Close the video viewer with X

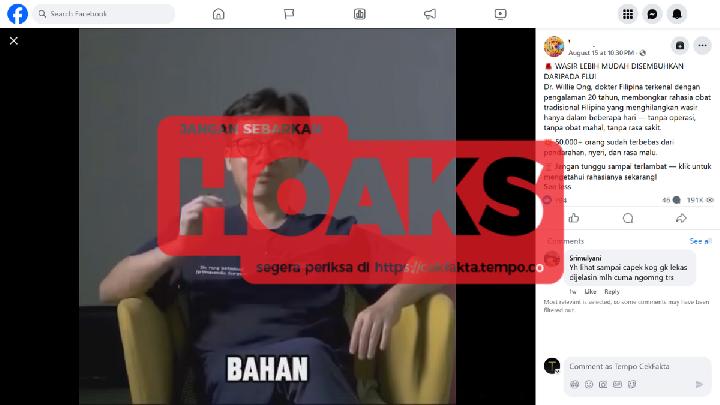(14, 41)
